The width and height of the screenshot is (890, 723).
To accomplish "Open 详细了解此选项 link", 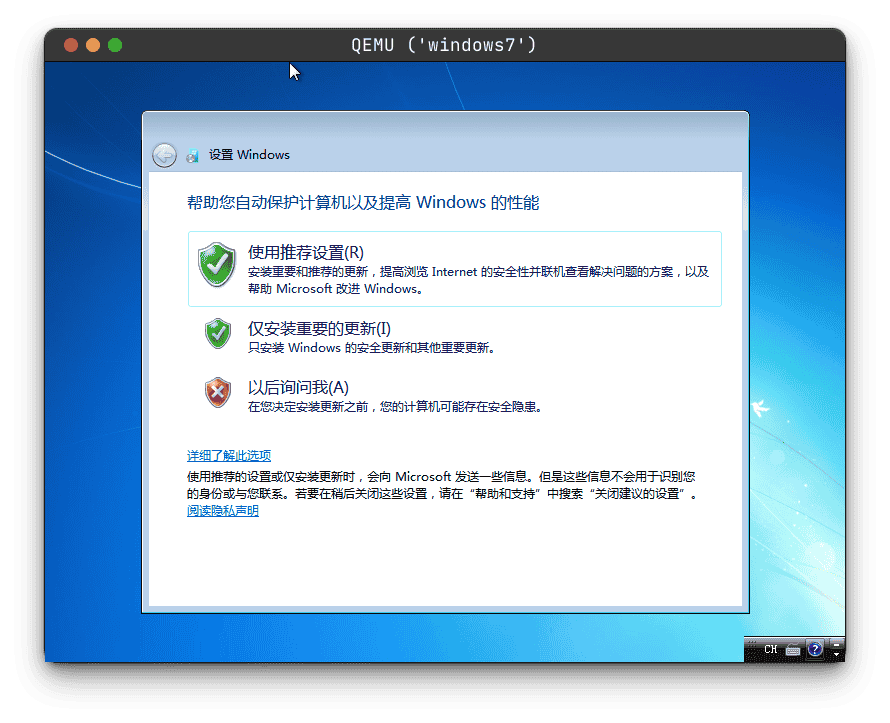I will click(x=229, y=455).
